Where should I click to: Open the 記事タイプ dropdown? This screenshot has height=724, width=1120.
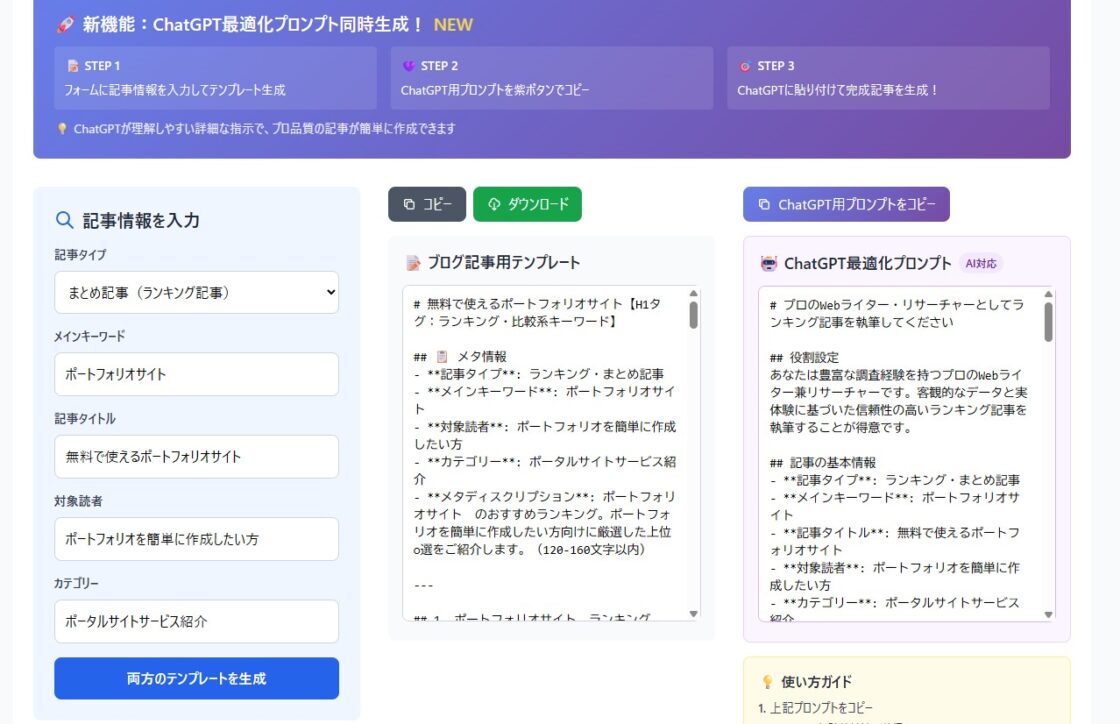tap(196, 292)
